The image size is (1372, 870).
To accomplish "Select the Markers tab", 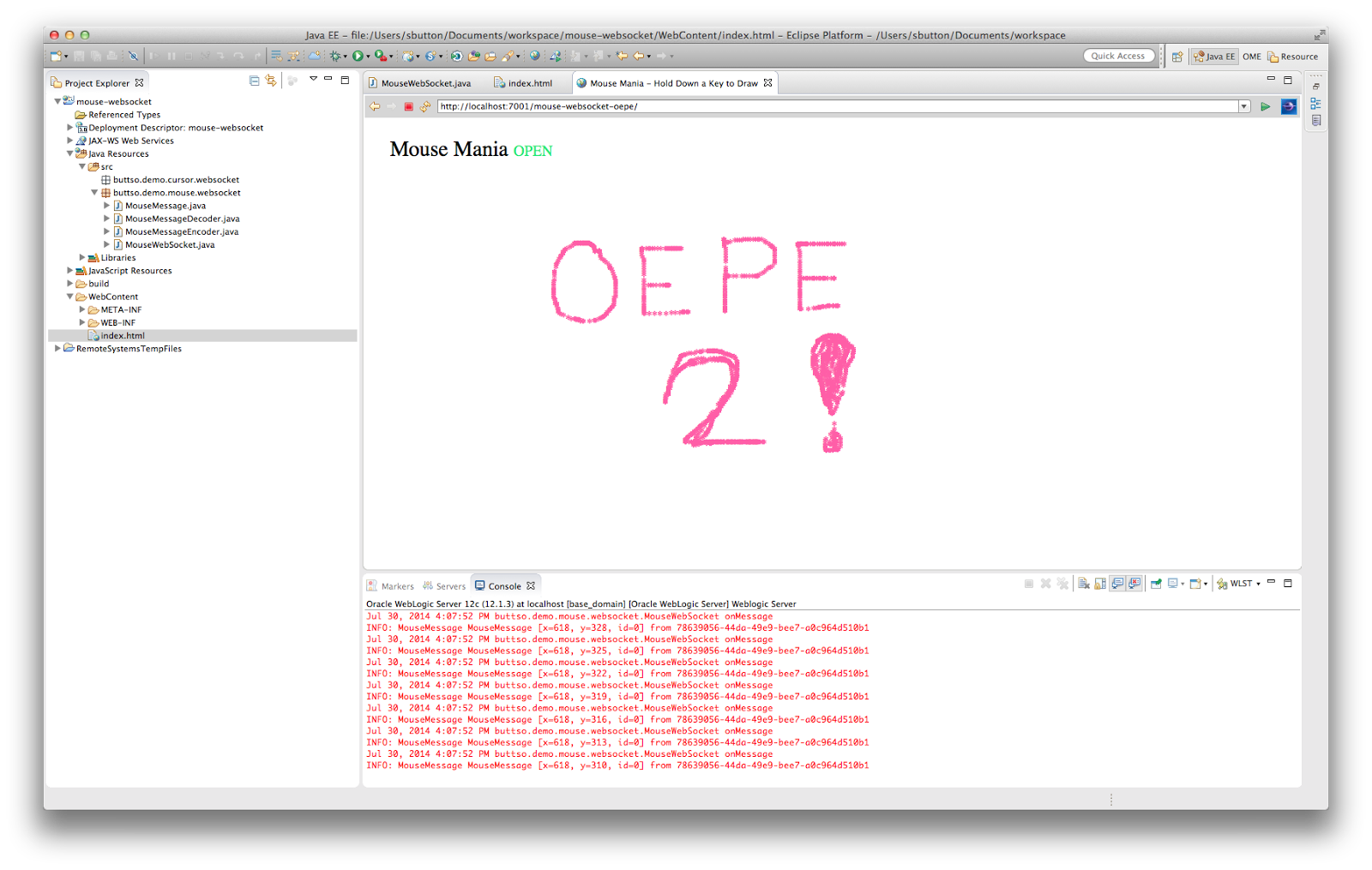I will (390, 586).
